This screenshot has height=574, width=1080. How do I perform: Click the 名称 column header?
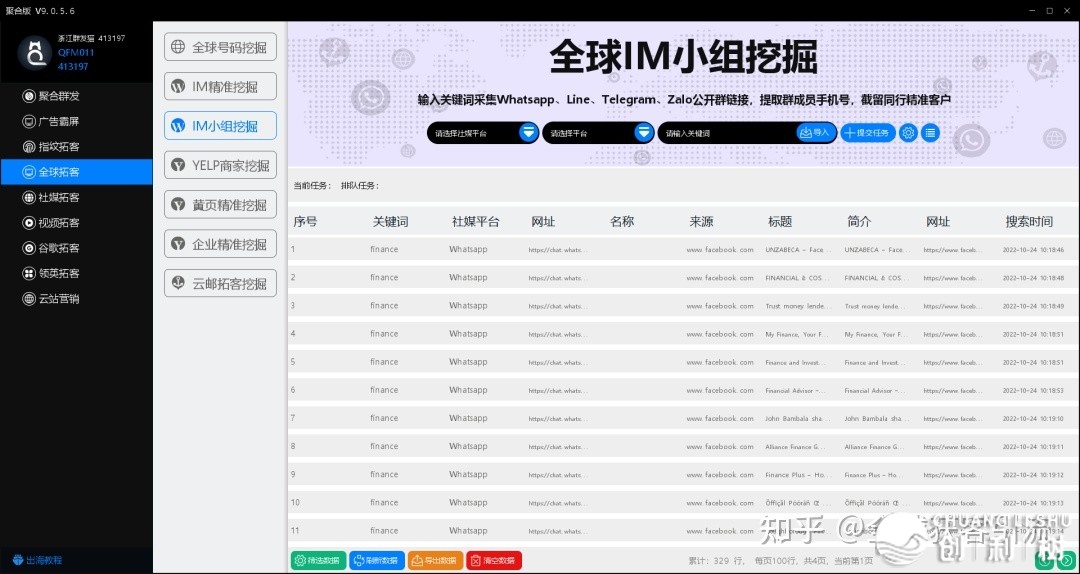(622, 222)
